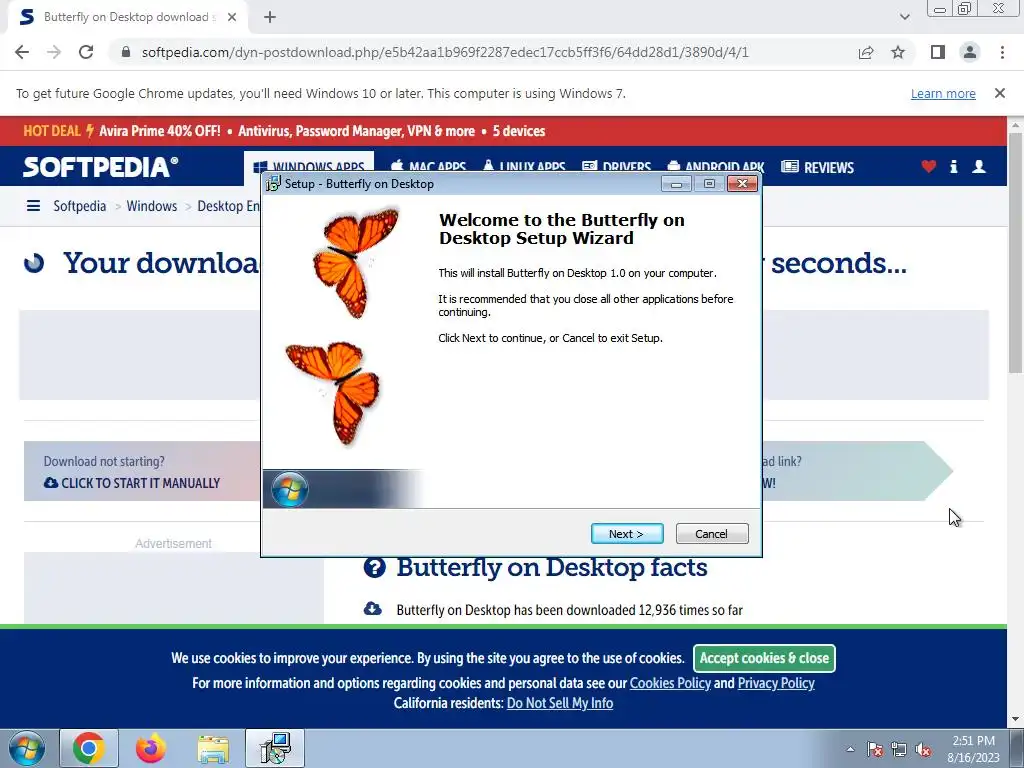This screenshot has width=1024, height=768.
Task: Go to the Softpedia breadcrumb link
Action: [80, 206]
